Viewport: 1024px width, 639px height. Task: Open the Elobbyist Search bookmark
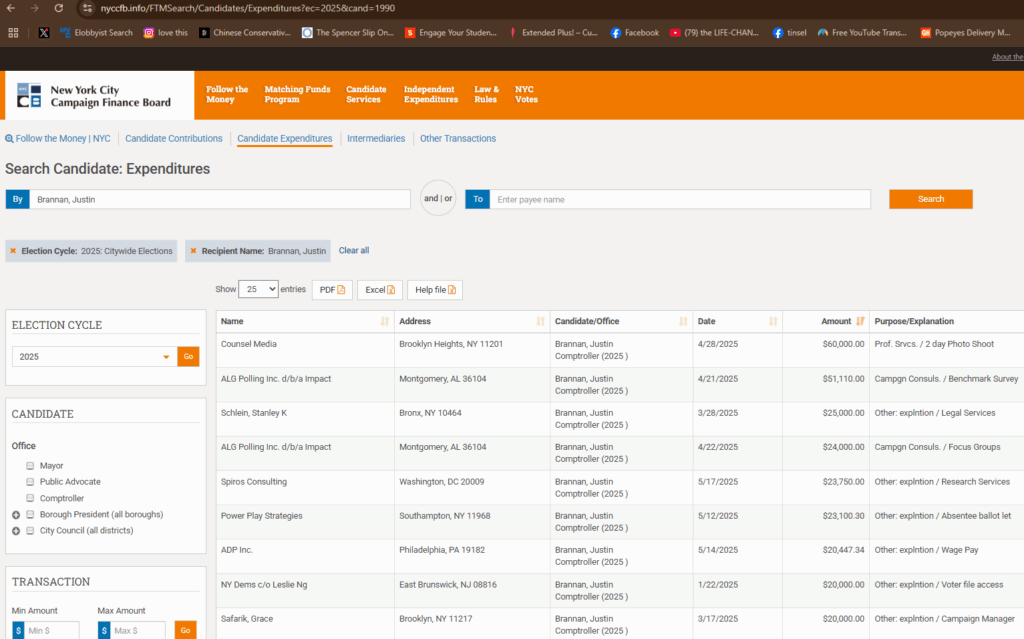[96, 33]
